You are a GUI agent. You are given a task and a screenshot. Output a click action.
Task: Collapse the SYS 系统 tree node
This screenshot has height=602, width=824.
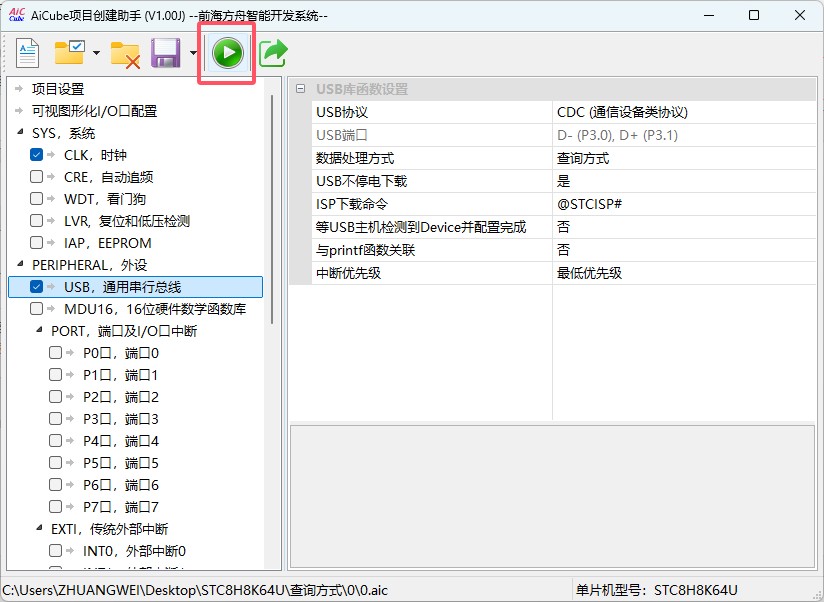coord(20,132)
